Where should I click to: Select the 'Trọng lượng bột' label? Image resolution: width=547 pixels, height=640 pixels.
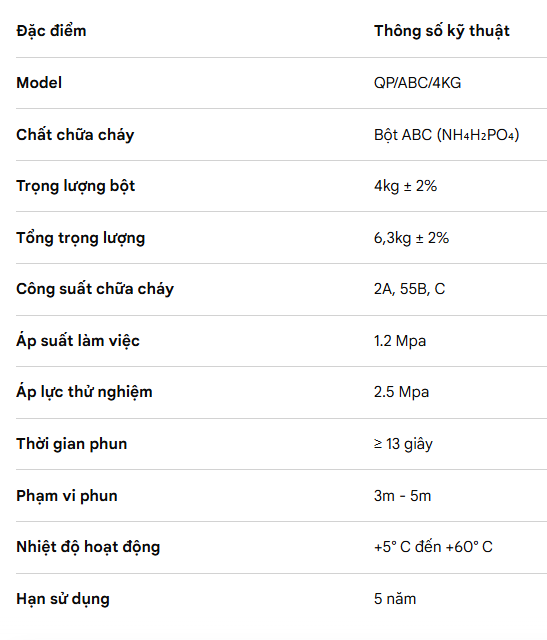click(76, 186)
